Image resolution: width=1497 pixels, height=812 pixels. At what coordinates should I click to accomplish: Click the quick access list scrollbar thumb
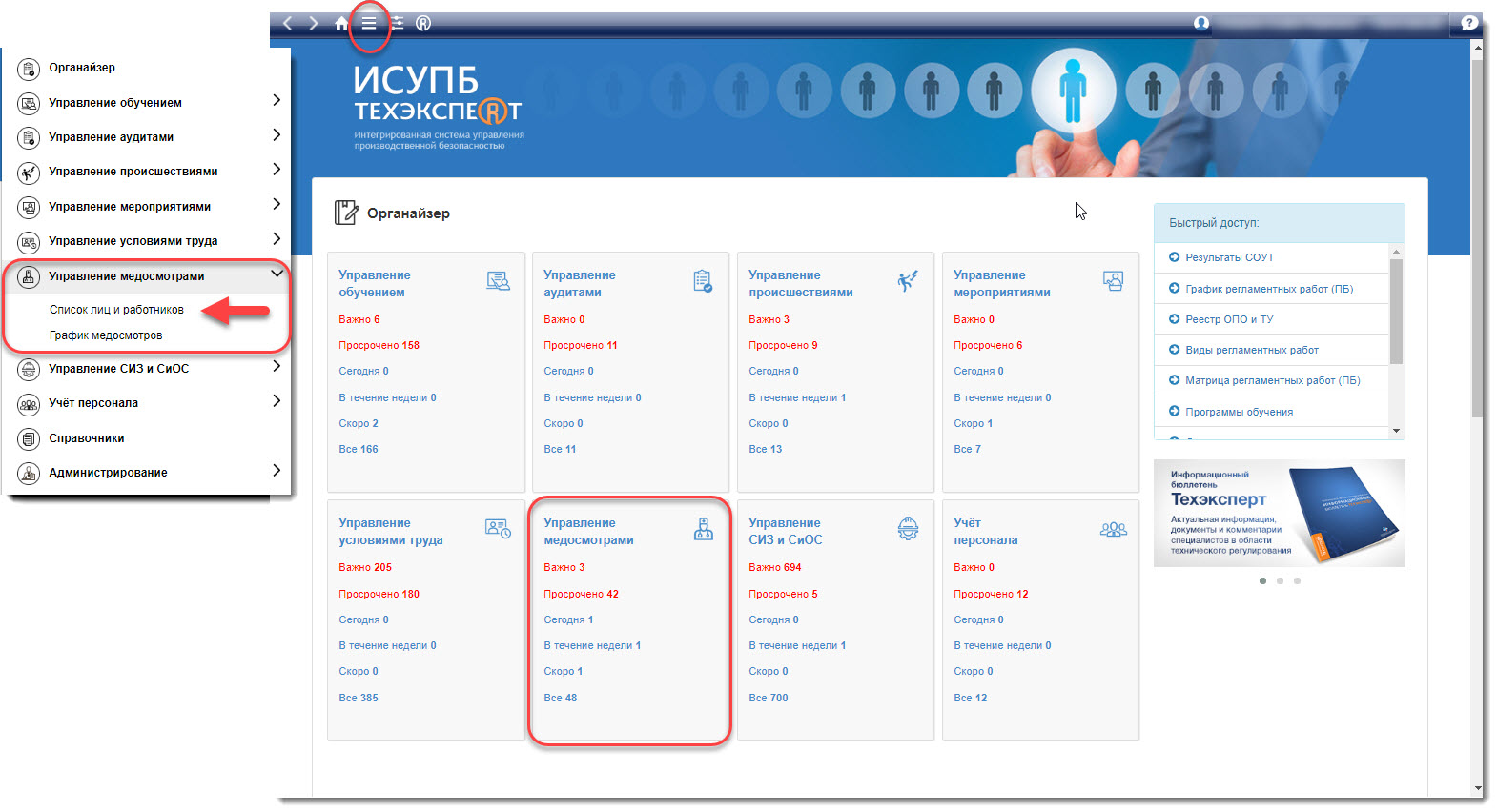tap(1396, 312)
